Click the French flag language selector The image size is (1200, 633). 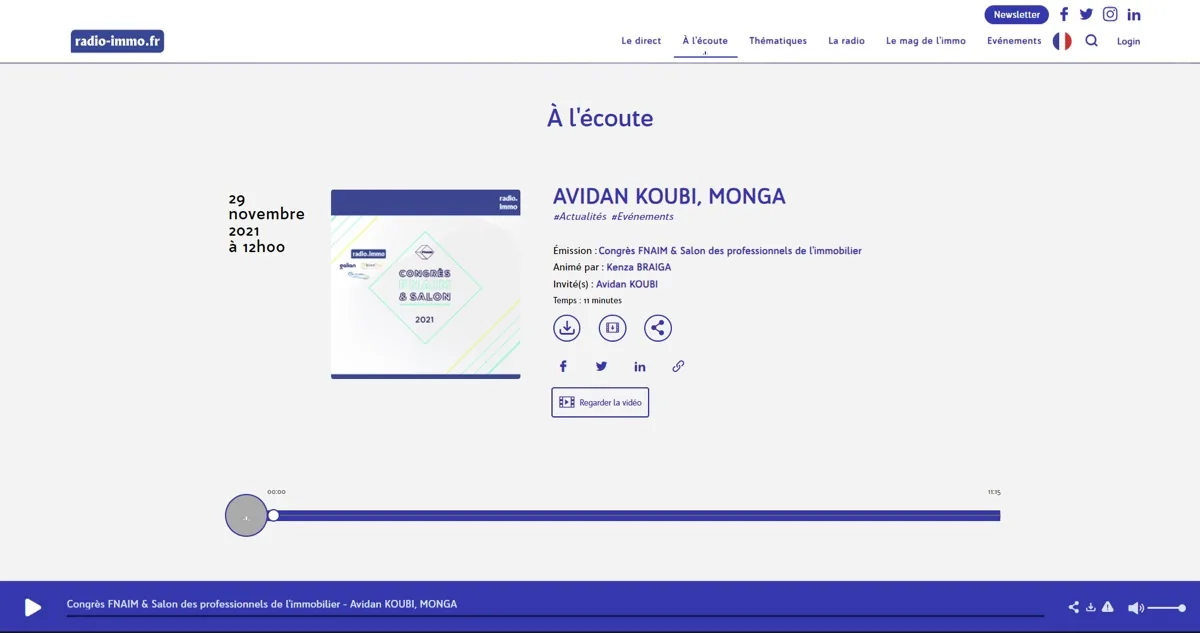coord(1062,41)
